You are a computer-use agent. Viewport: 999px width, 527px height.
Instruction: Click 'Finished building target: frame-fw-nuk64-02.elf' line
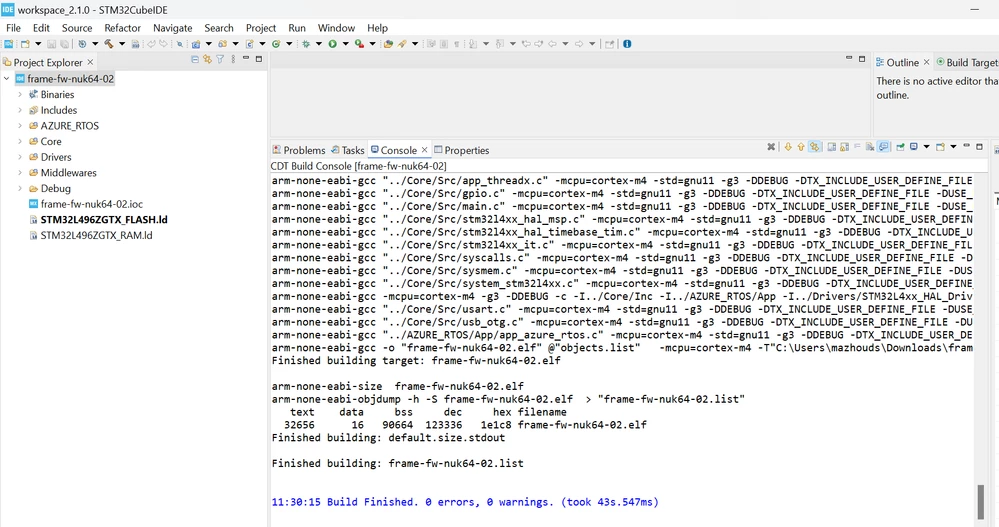(x=416, y=361)
